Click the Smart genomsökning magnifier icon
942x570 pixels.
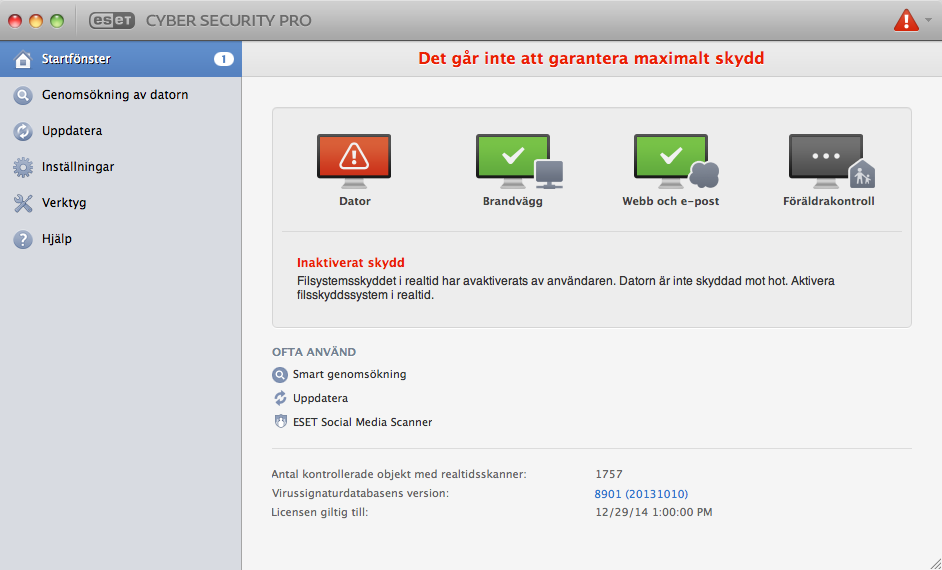click(279, 375)
